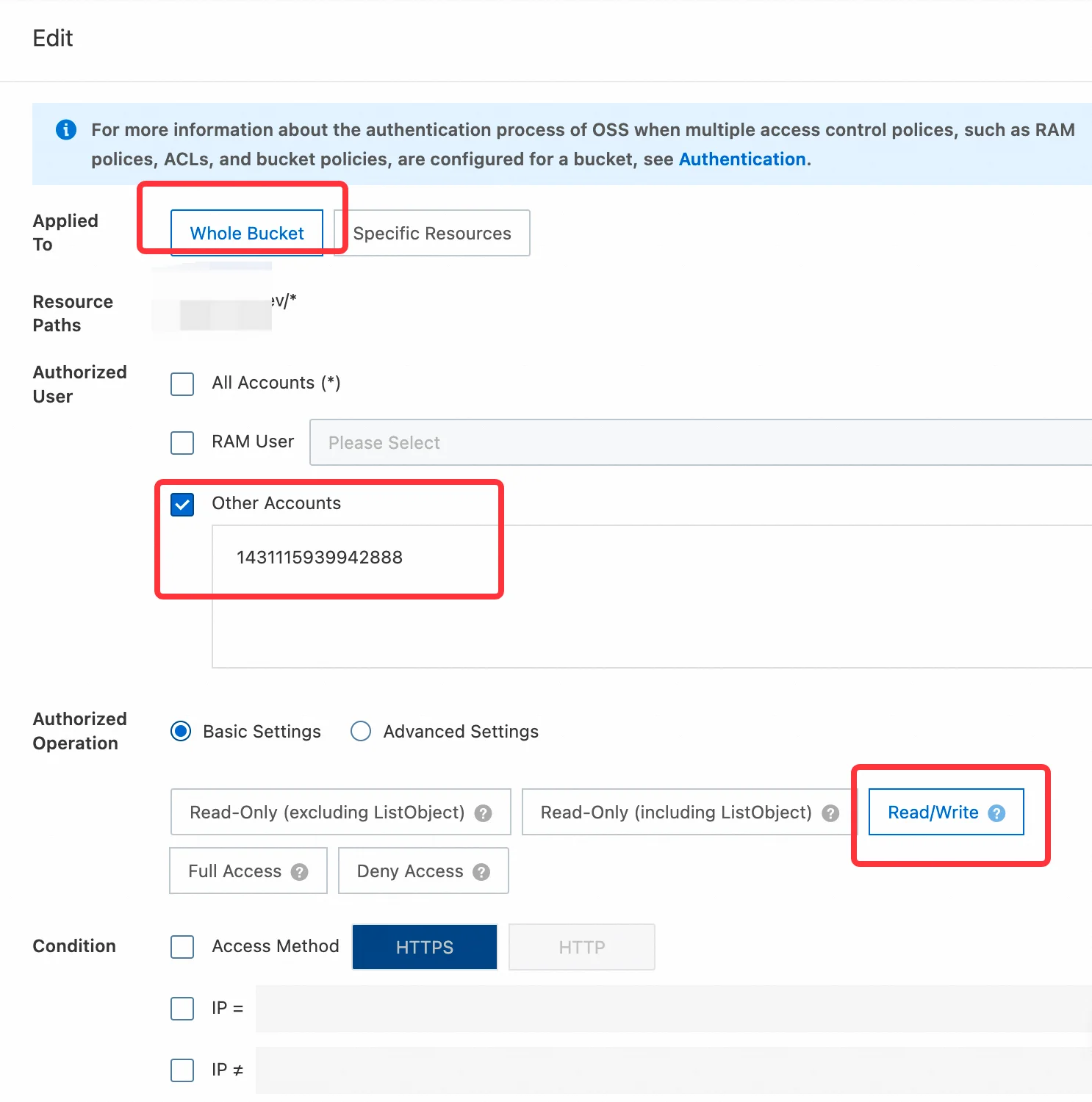Viewport: 1092px width, 1102px height.
Task: Click the Edit panel title
Action: tap(53, 38)
